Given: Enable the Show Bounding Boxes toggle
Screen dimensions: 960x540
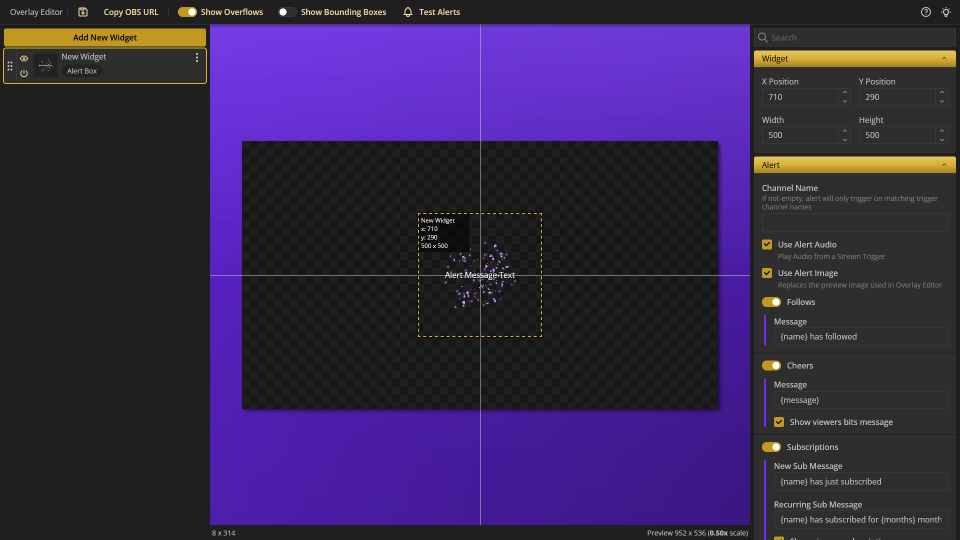Looking at the screenshot, I should [287, 12].
